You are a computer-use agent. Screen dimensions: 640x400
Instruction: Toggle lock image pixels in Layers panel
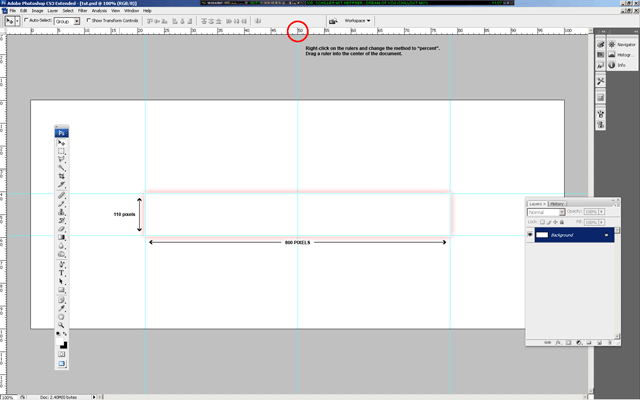[x=549, y=222]
